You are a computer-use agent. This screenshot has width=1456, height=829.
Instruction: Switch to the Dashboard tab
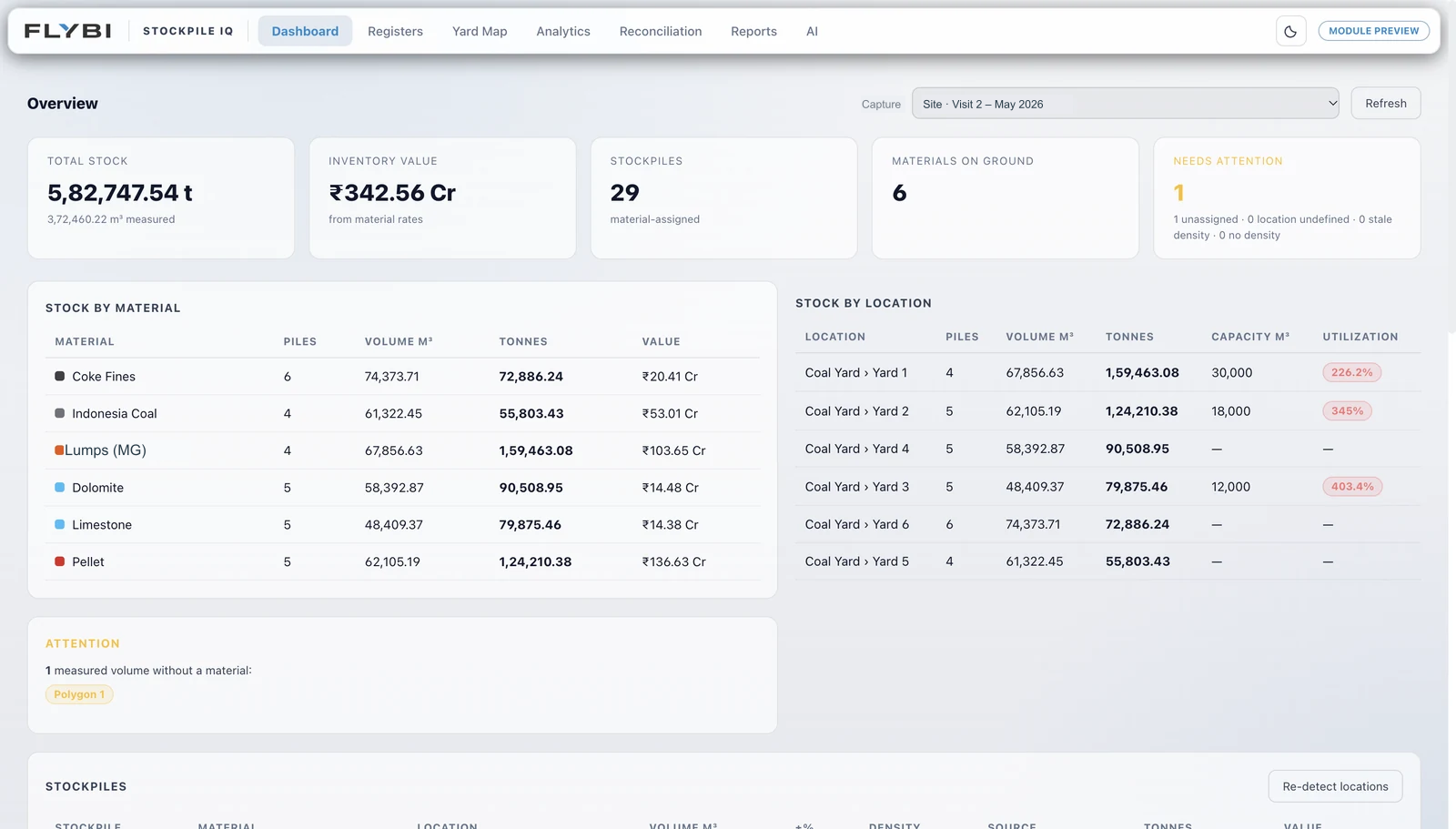(x=305, y=31)
